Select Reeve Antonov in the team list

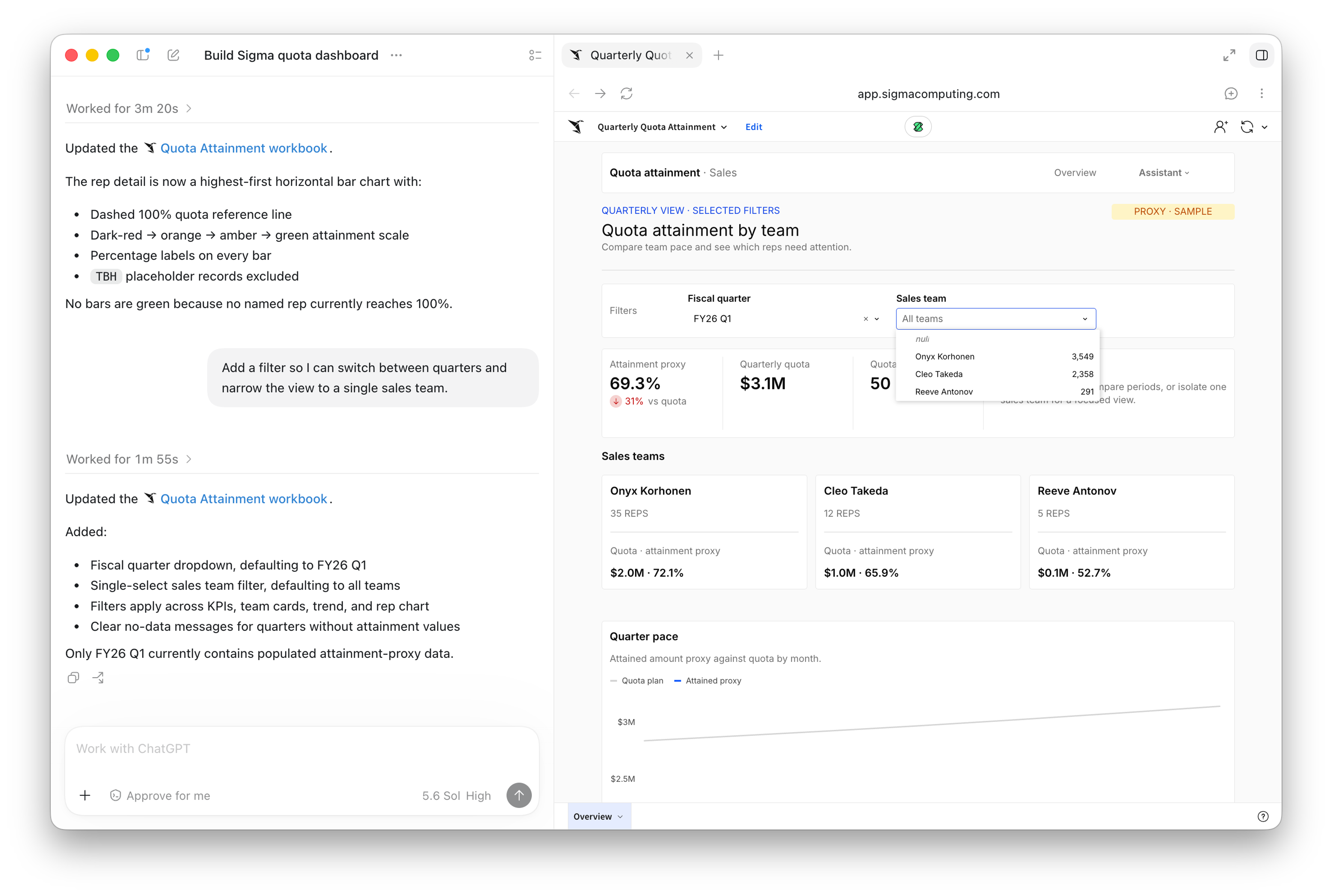tap(998, 392)
